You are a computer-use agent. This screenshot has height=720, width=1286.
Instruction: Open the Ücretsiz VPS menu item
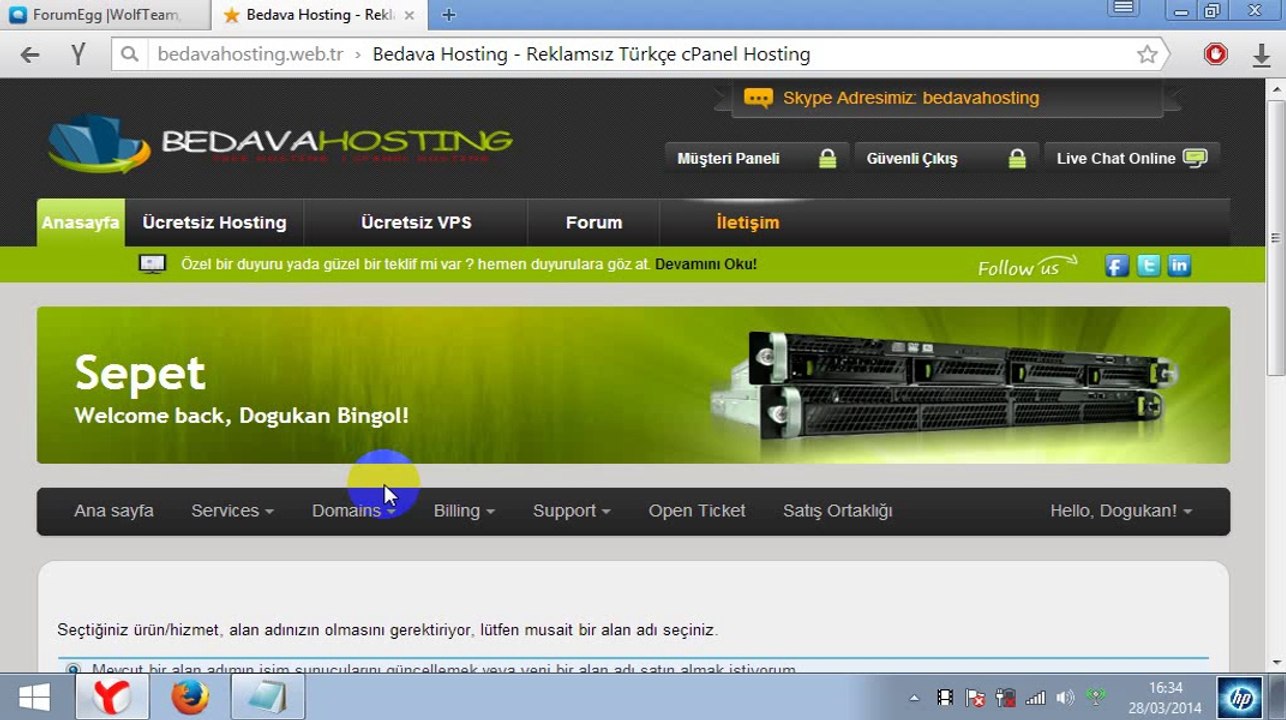(x=416, y=222)
